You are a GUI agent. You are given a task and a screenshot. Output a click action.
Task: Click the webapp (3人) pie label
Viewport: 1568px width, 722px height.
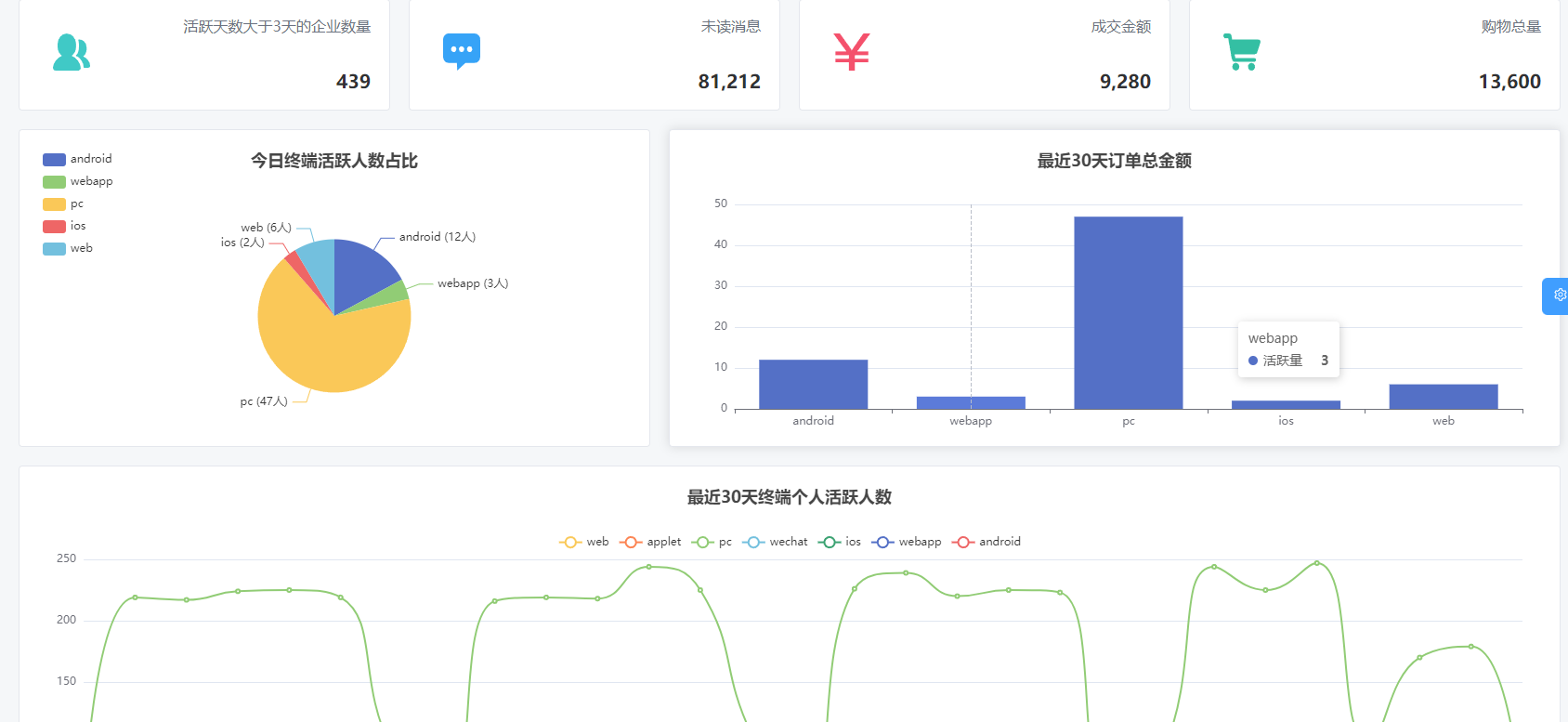(x=473, y=283)
